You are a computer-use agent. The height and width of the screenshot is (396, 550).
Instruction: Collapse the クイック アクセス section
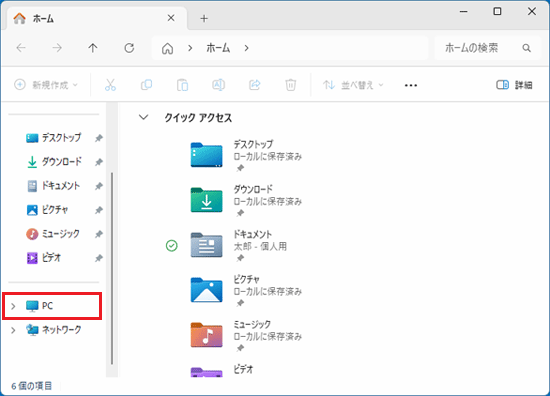point(143,117)
